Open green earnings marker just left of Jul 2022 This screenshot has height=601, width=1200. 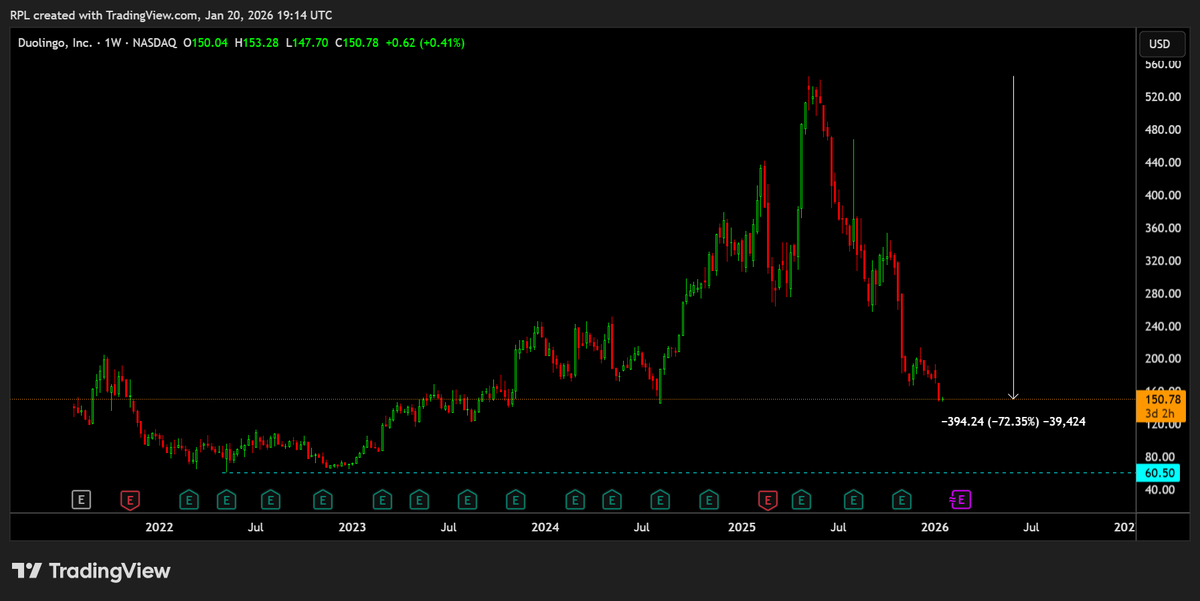226,498
